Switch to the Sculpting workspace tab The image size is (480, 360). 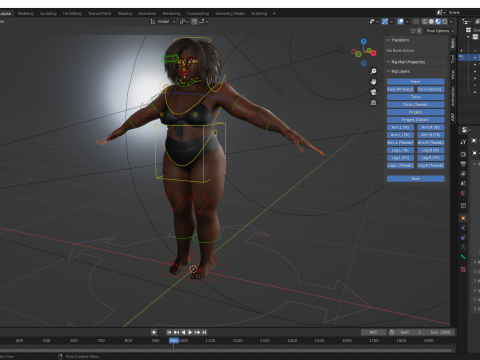pyautogui.click(x=48, y=14)
